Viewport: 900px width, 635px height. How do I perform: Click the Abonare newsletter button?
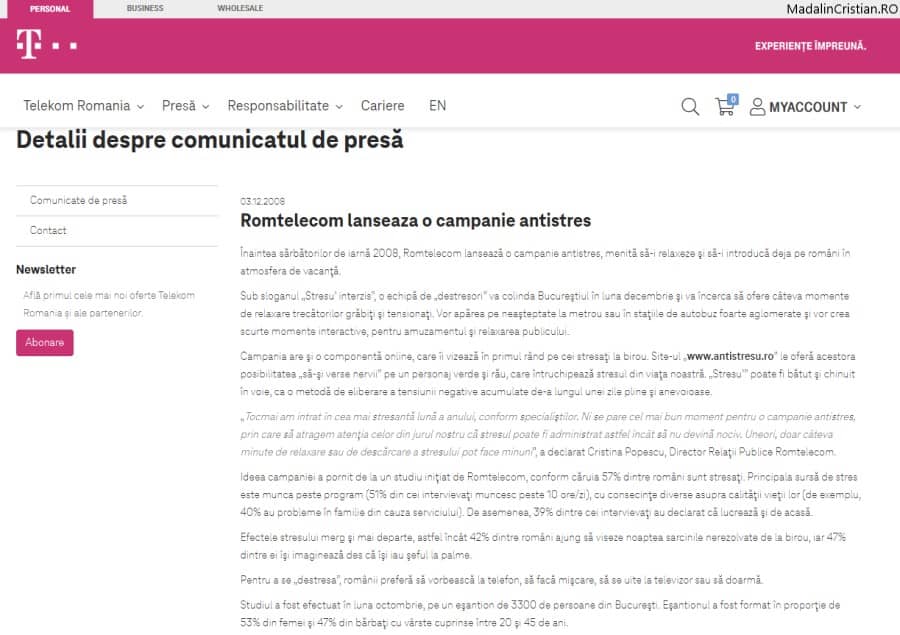pos(45,343)
